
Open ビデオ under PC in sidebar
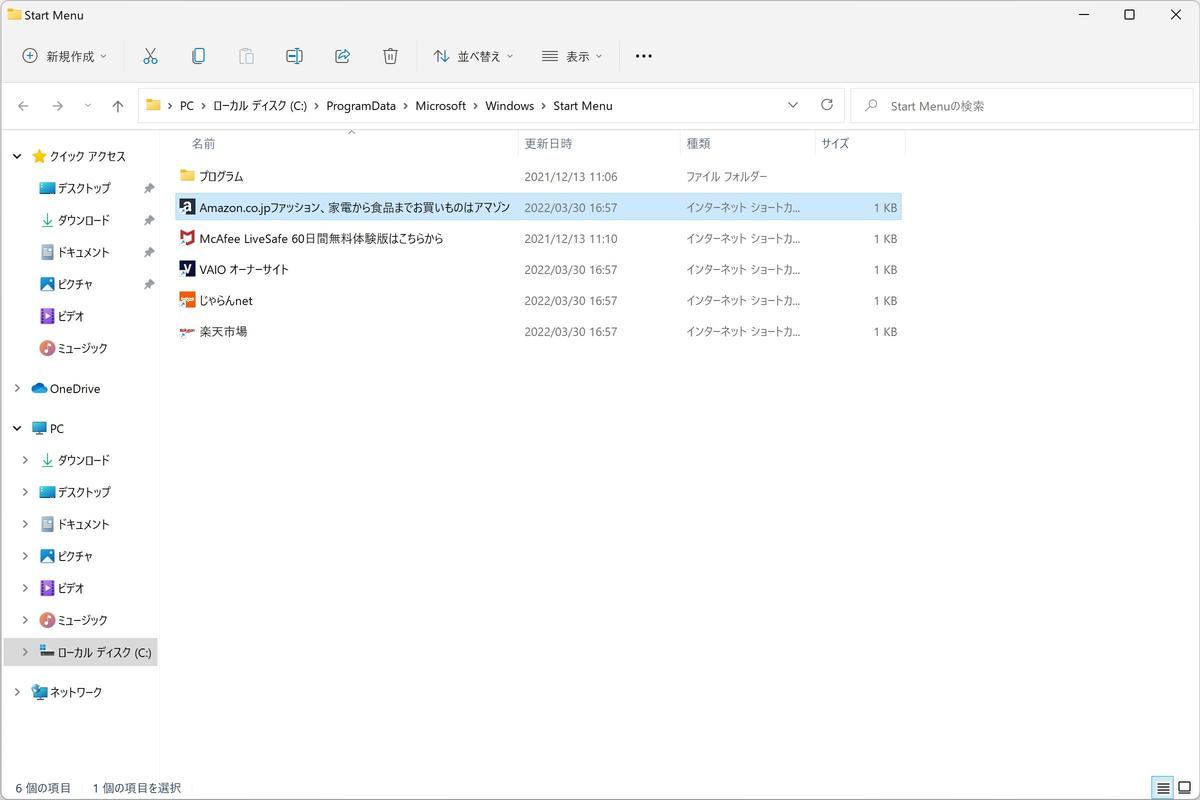tap(71, 588)
